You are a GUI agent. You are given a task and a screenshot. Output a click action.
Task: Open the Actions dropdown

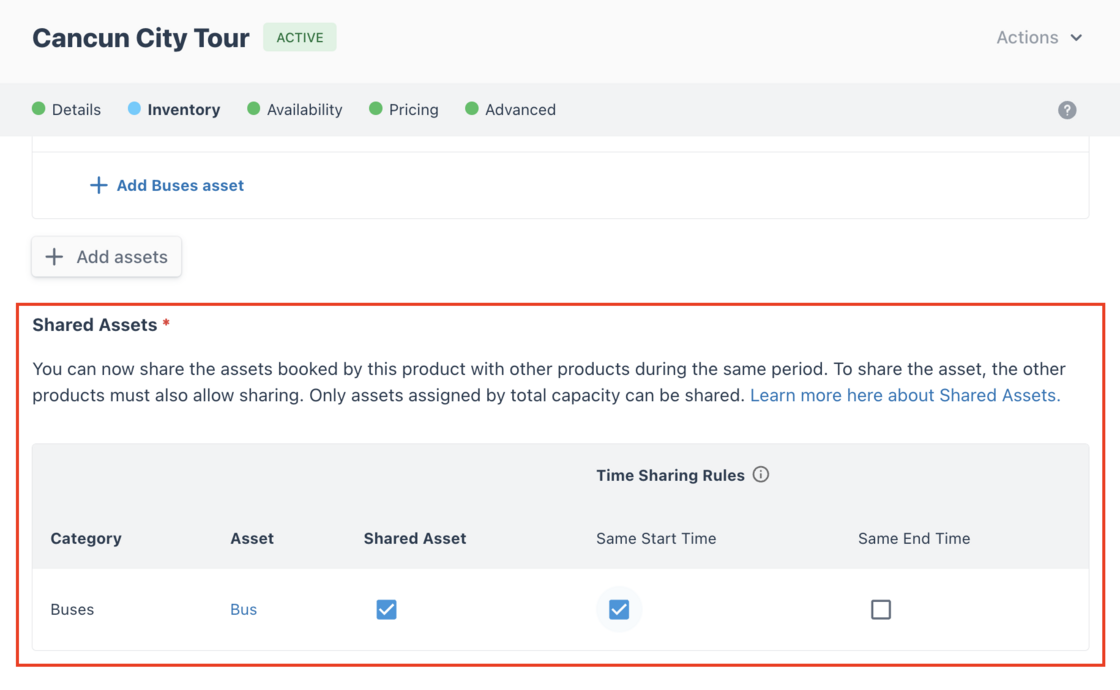pos(1039,38)
